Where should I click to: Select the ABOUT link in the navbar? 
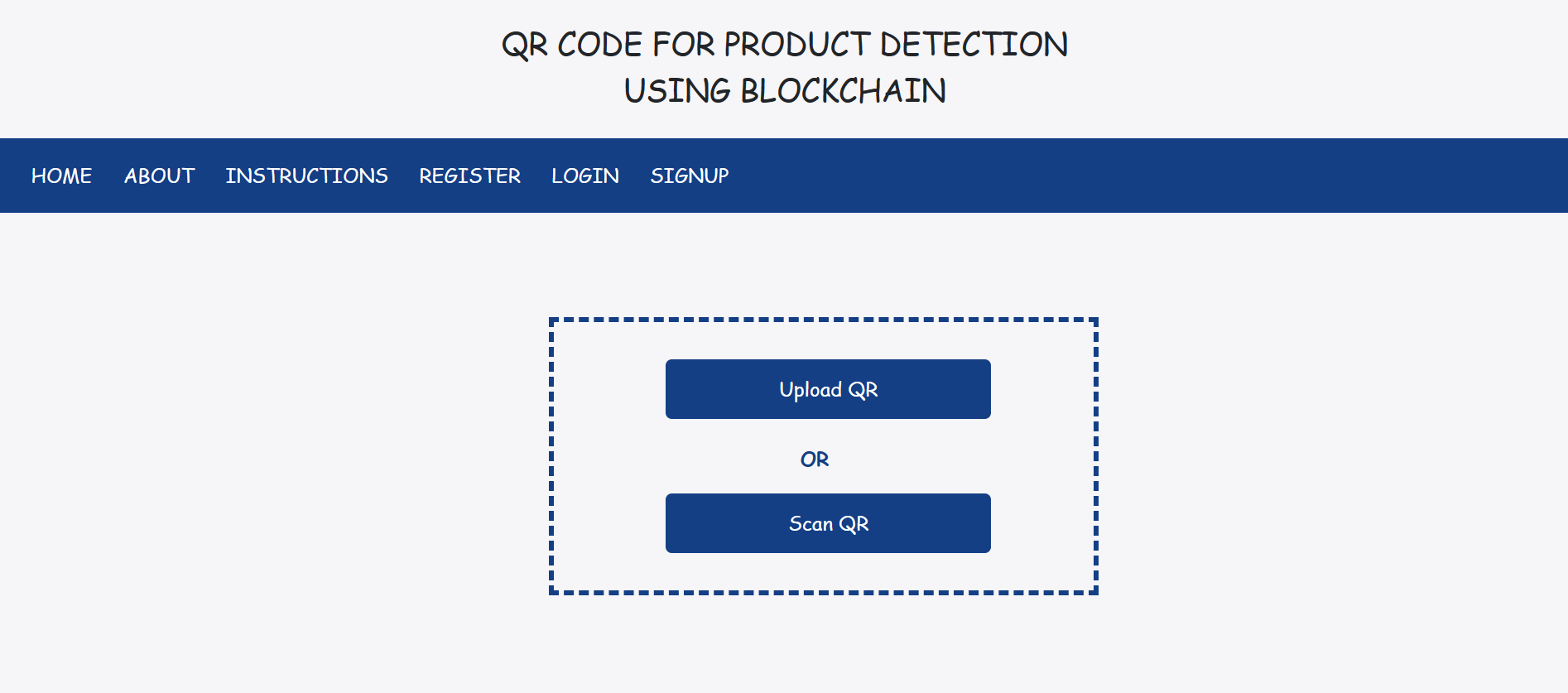[159, 176]
